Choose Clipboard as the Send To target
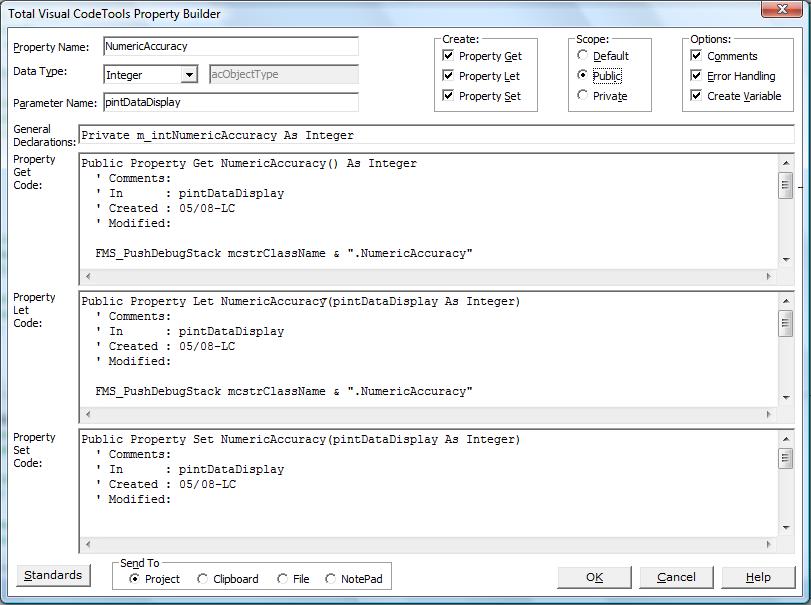 [202, 579]
